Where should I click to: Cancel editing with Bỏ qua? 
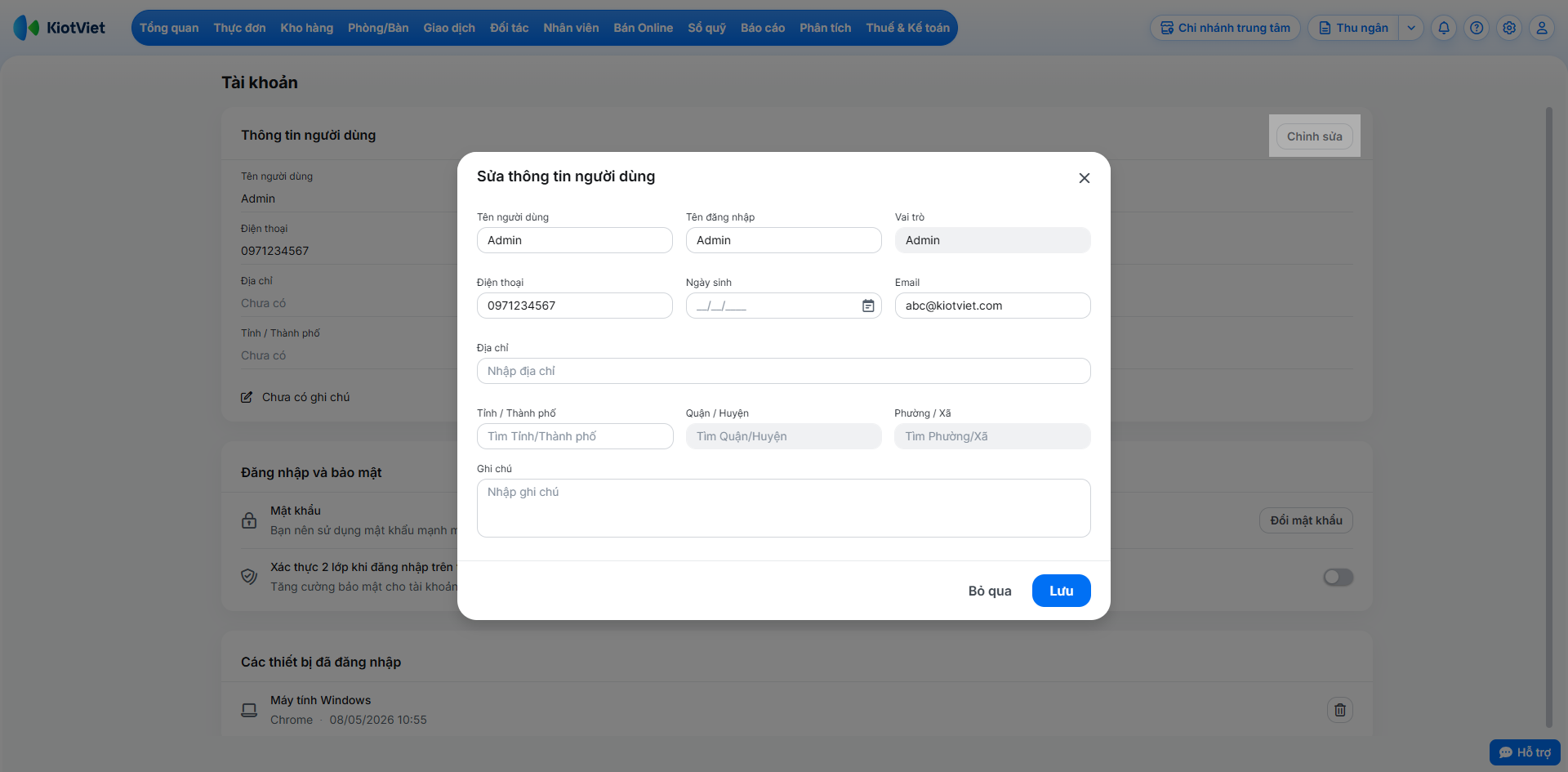click(x=990, y=591)
